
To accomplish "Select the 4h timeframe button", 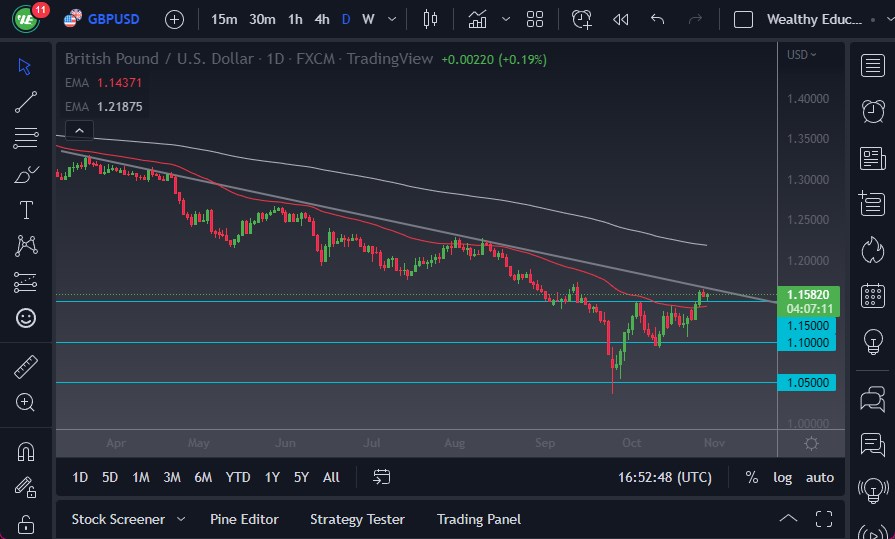I will coord(321,19).
